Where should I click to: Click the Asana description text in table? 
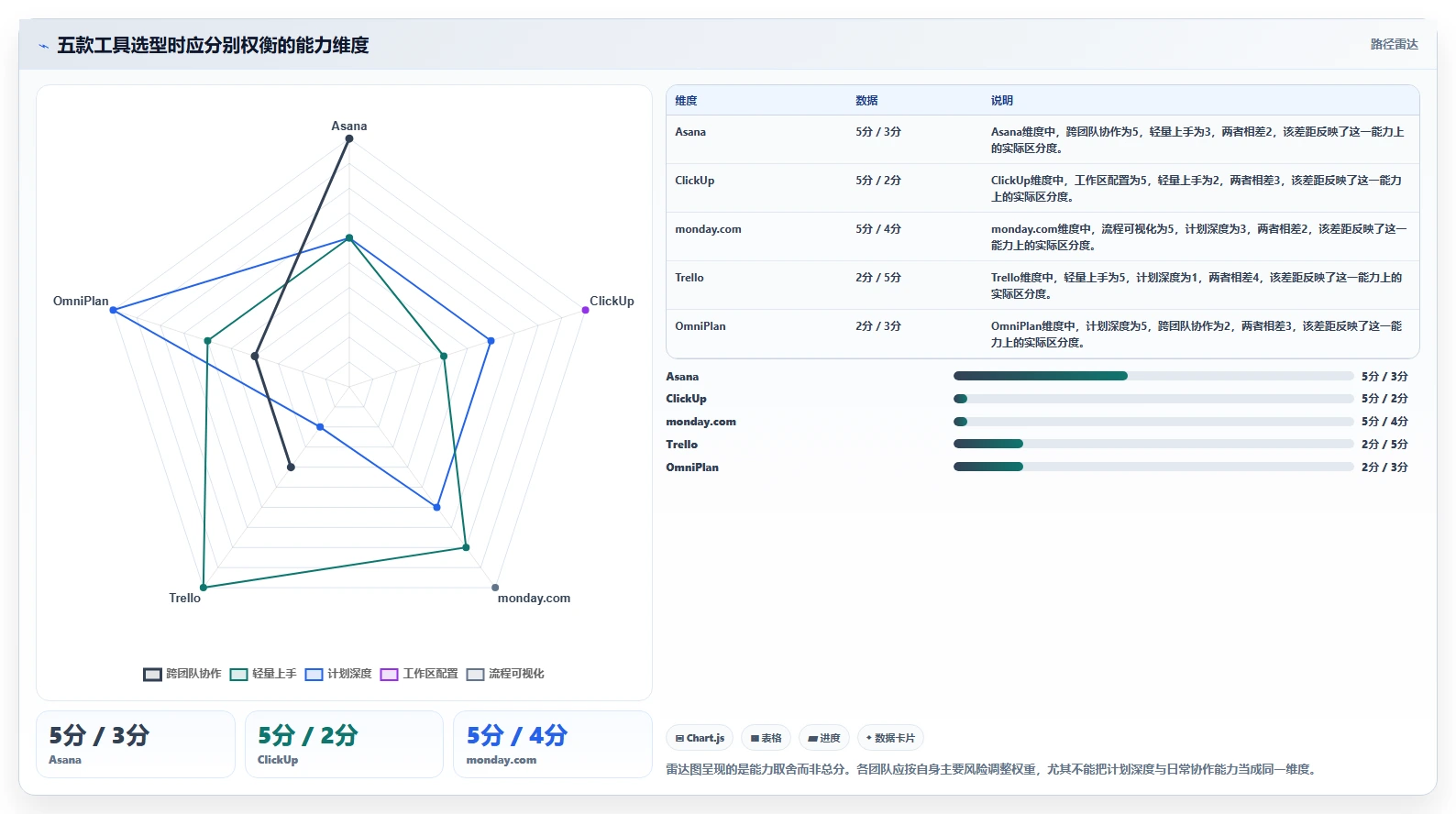click(1197, 140)
